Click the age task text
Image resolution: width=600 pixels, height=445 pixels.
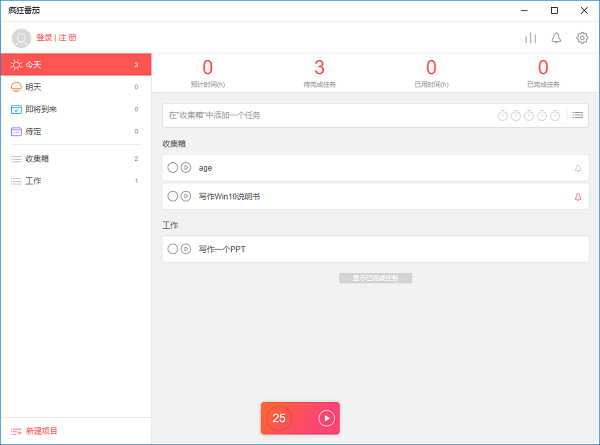(205, 168)
